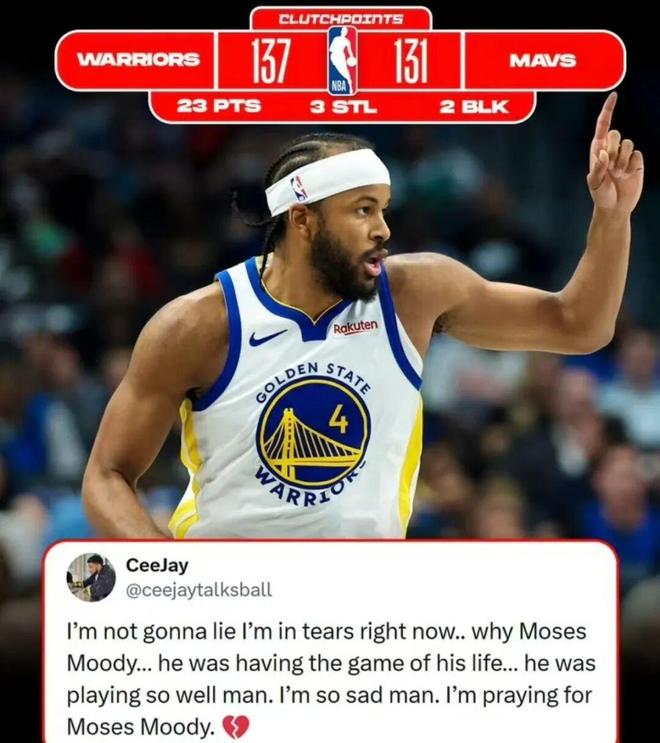This screenshot has height=743, width=660.
Task: Click the 2 BLK stat
Action: point(474,107)
